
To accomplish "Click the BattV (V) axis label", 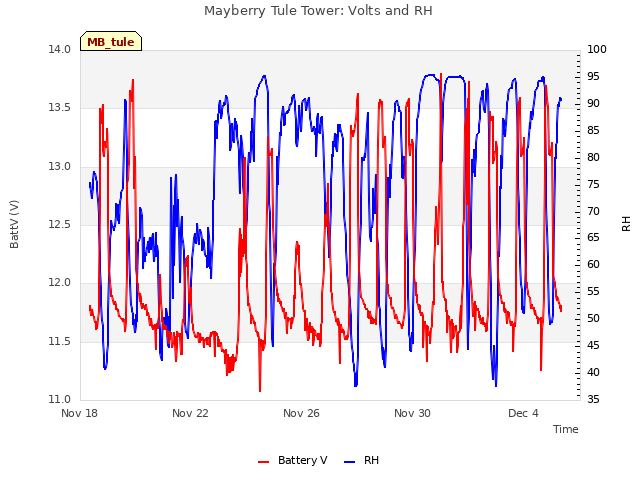I will coord(14,224).
